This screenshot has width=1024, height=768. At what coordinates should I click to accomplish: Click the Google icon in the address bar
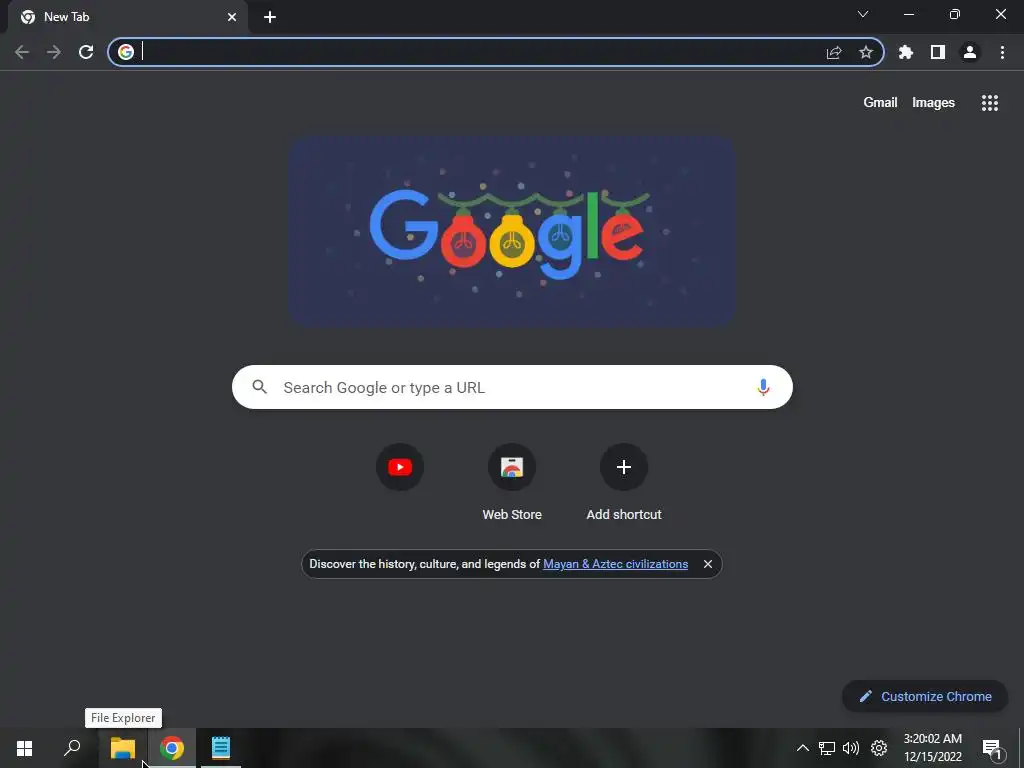click(x=126, y=52)
